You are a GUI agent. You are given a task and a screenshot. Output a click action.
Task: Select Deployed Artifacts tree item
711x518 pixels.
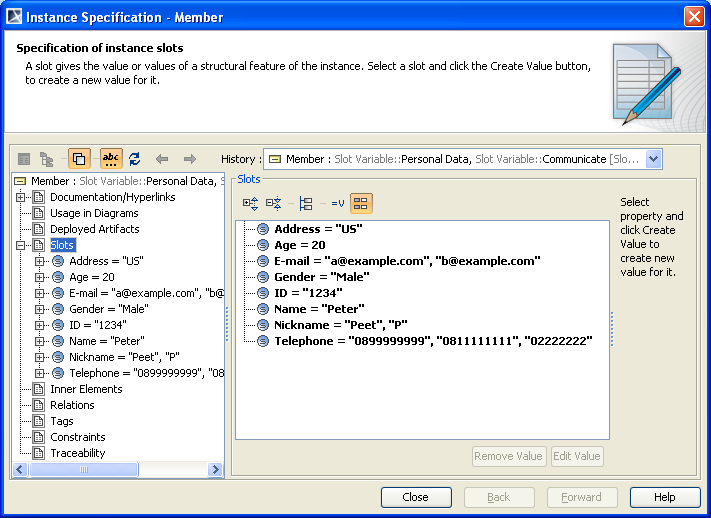click(x=94, y=229)
